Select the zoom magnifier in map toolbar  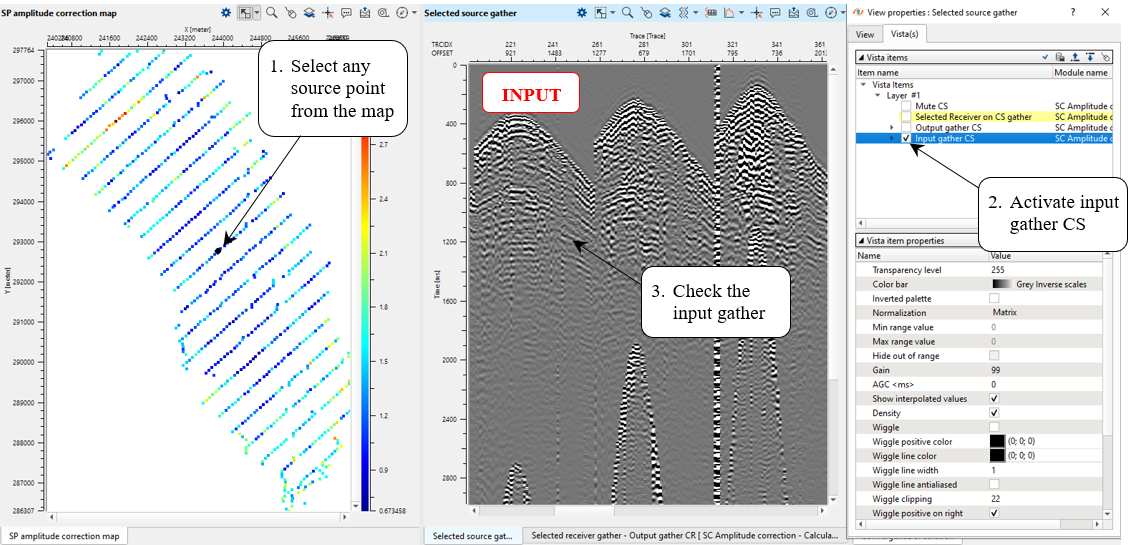click(x=271, y=13)
